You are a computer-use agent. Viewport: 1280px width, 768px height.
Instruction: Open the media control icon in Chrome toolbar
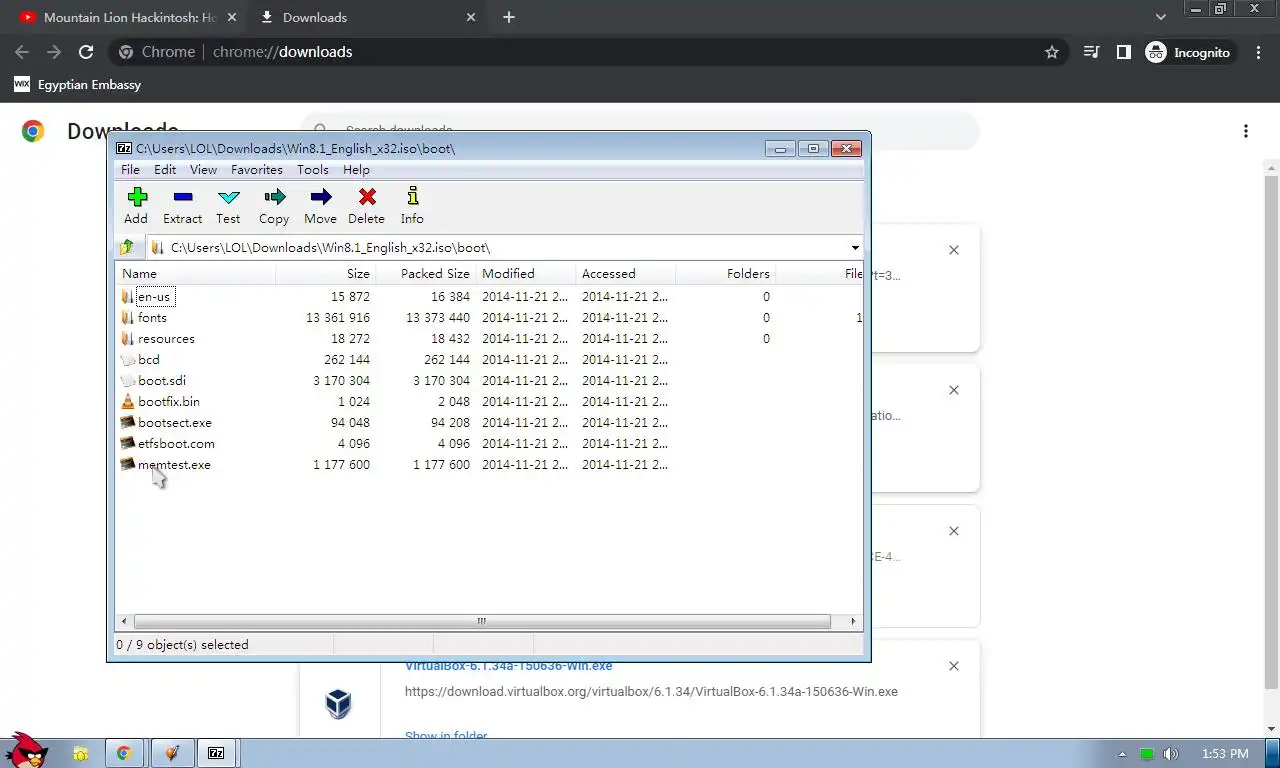click(x=1091, y=52)
